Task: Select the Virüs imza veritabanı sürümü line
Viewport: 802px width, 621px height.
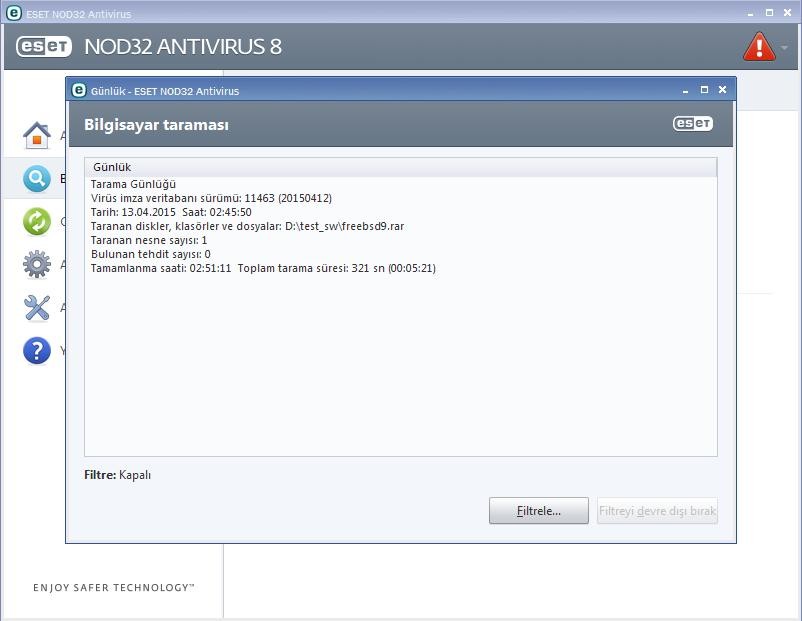Action: pos(211,198)
